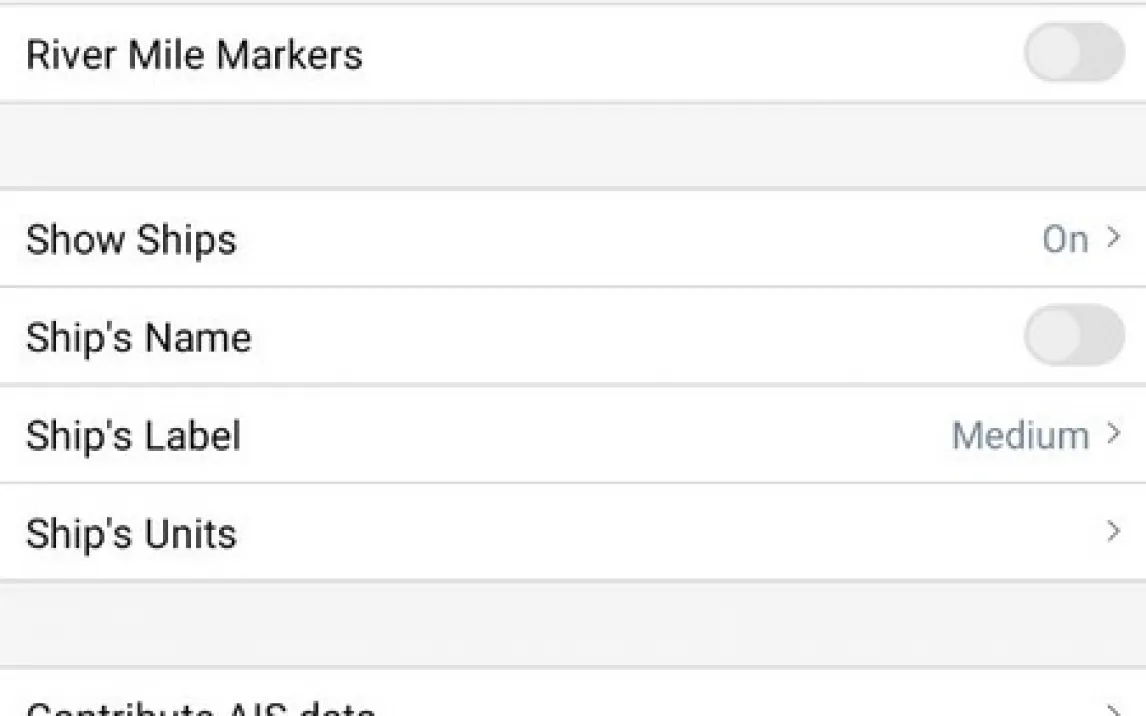Open the Ship's Label setting text

pos(133,436)
